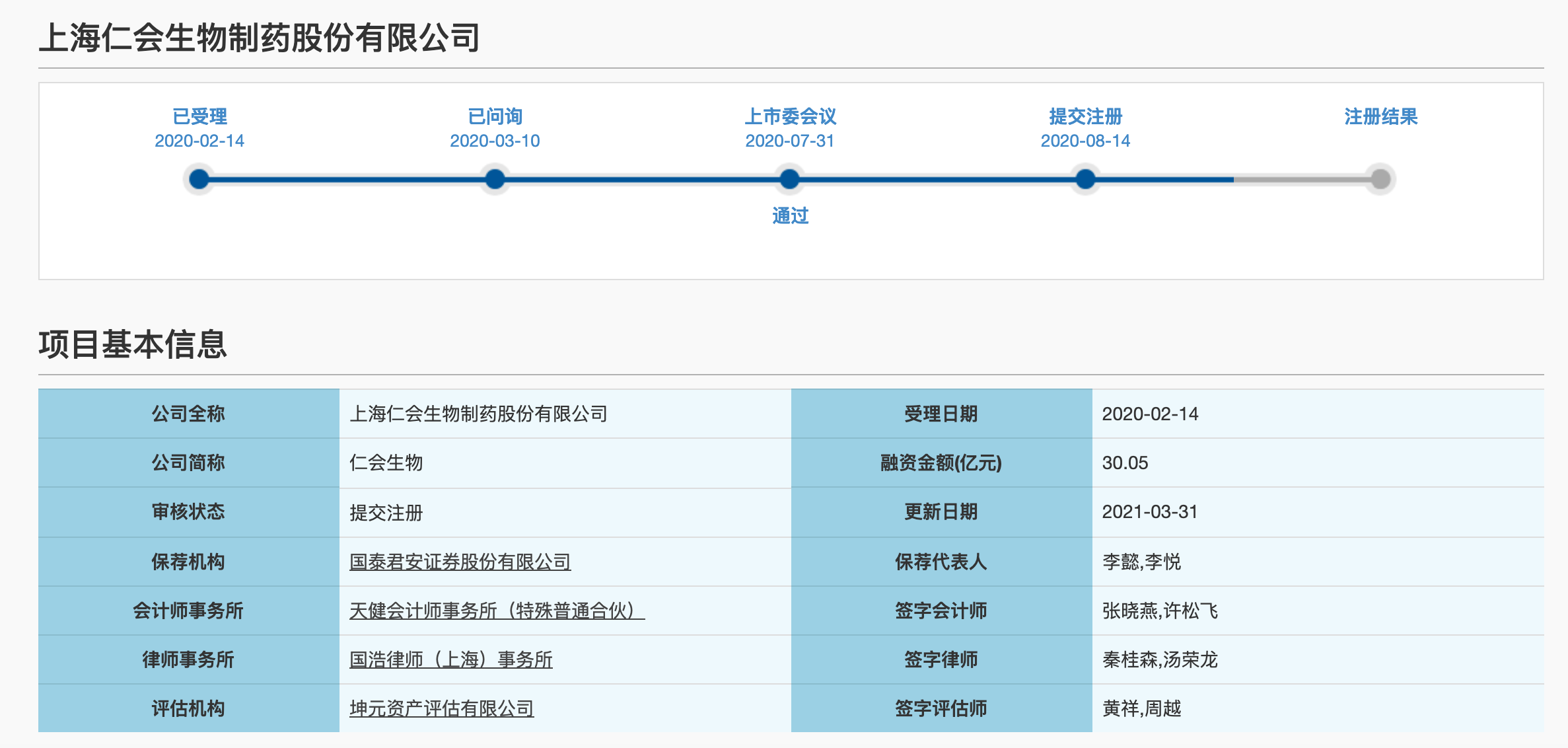This screenshot has width=1568, height=748.
Task: Click the date 2020-07-31 under 上市委会议
Action: tap(790, 141)
